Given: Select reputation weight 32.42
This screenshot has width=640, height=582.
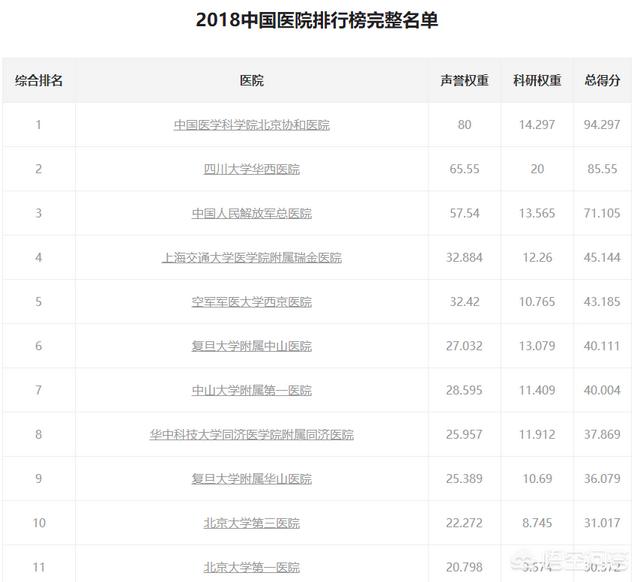Looking at the screenshot, I should [464, 302].
